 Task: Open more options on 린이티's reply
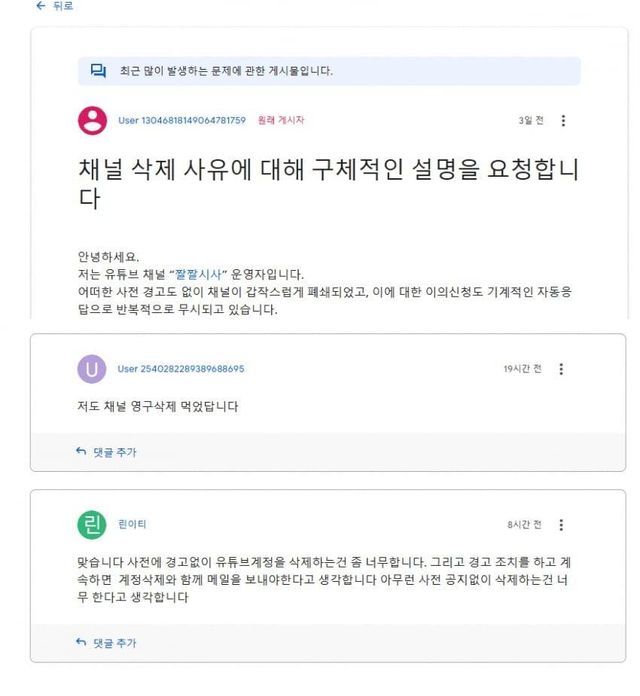561,525
